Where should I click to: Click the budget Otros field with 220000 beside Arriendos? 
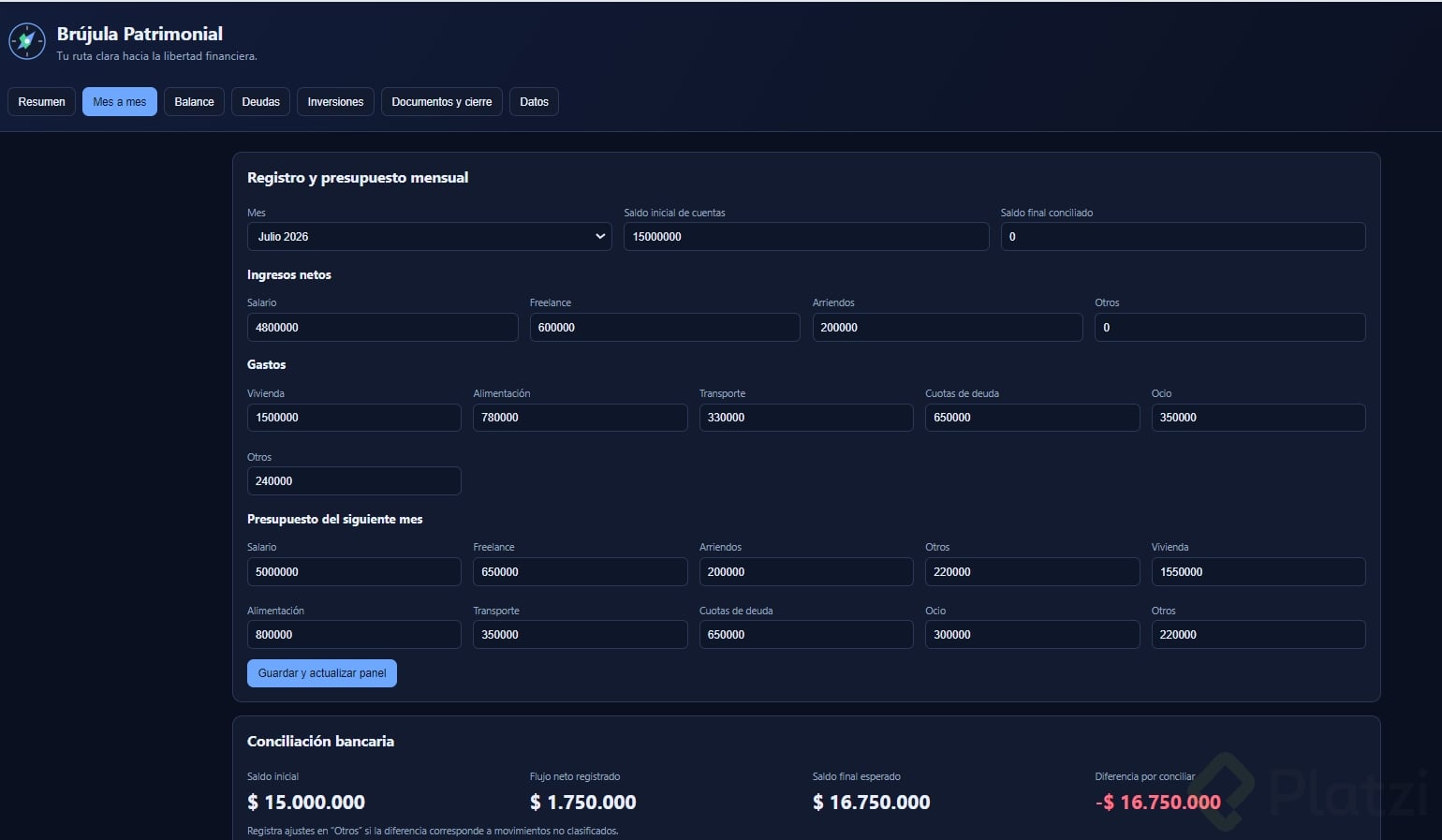tap(1032, 572)
